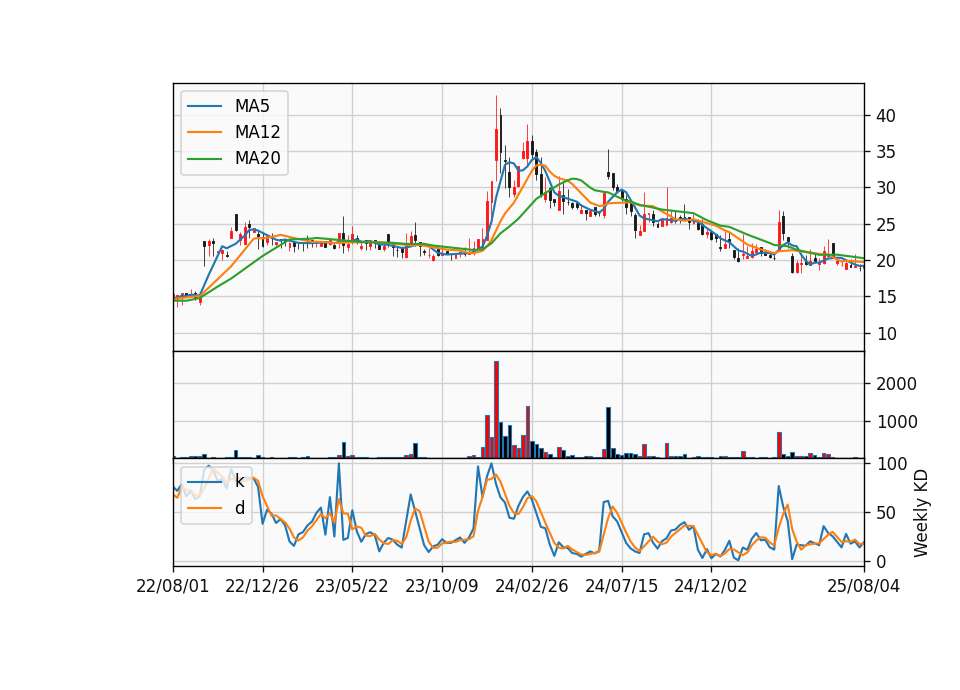Click the volume axis value 2000
The width and height of the screenshot is (960, 690).
[896, 384]
